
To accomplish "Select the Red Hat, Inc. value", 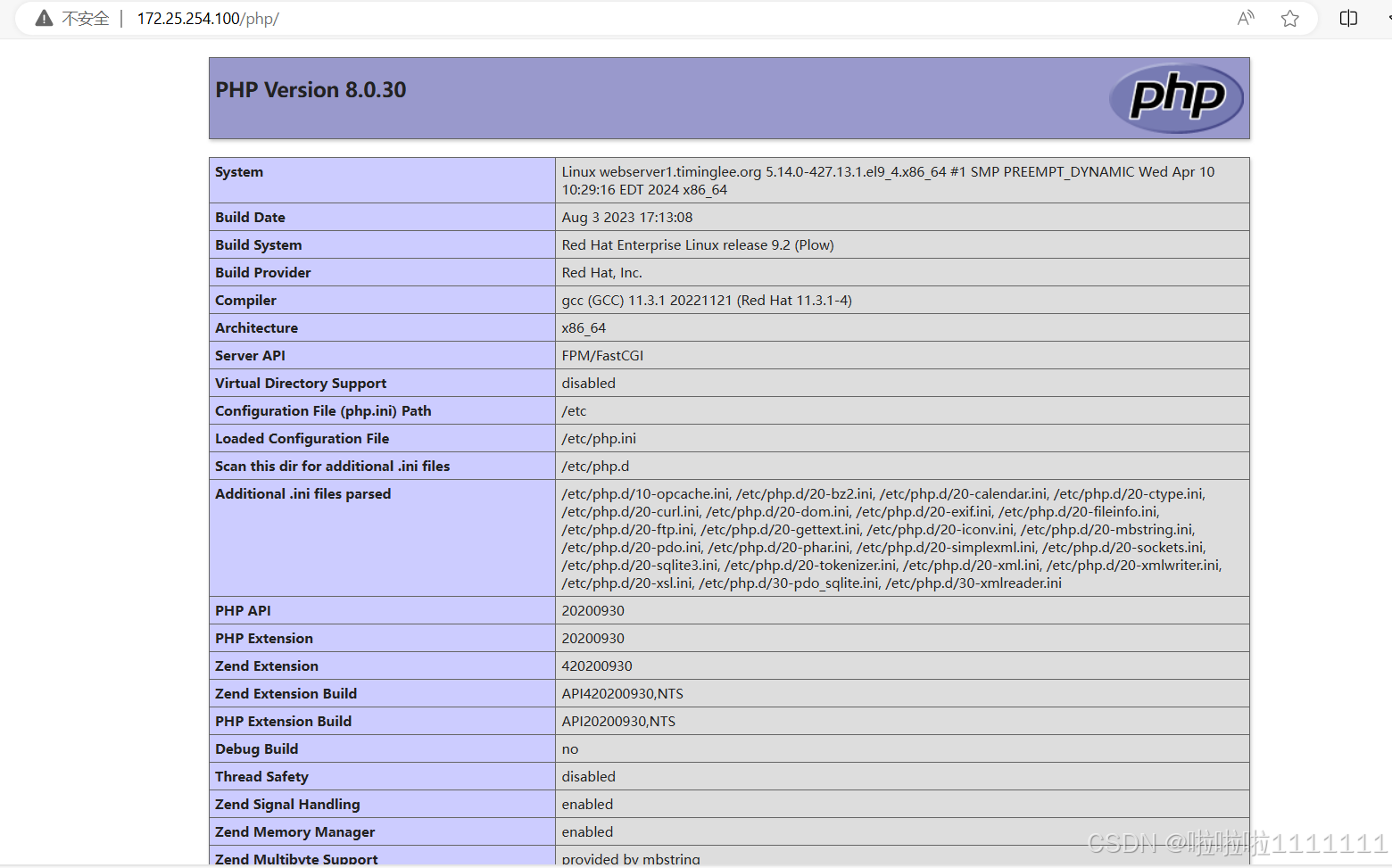I will point(601,273).
